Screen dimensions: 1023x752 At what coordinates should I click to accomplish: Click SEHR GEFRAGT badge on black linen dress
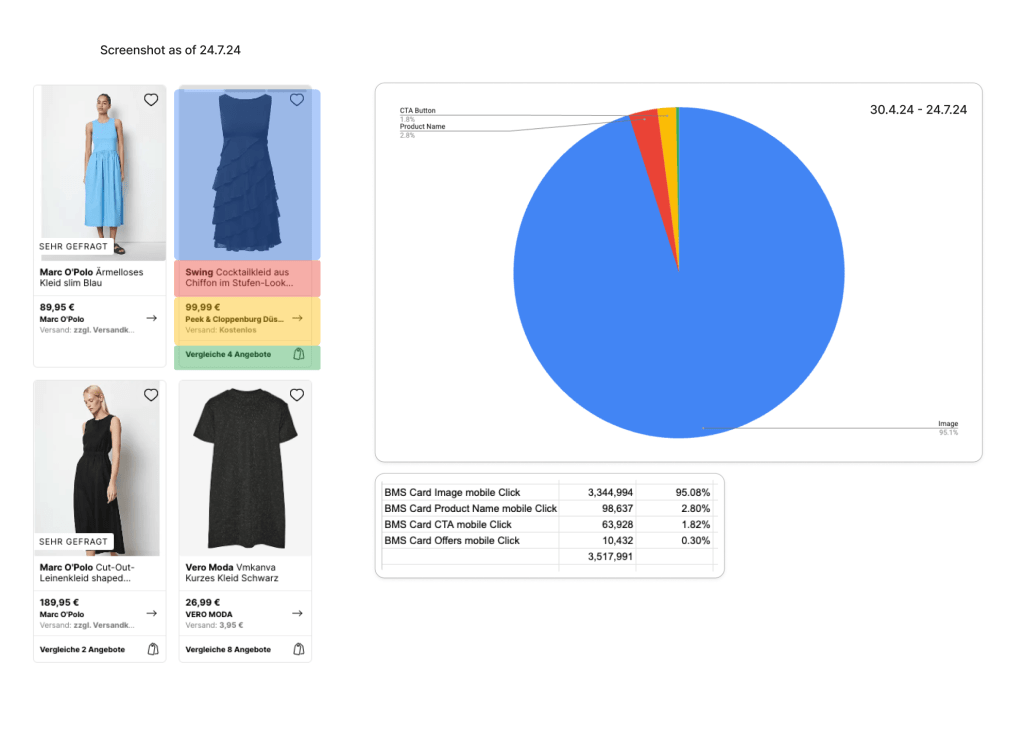74,541
